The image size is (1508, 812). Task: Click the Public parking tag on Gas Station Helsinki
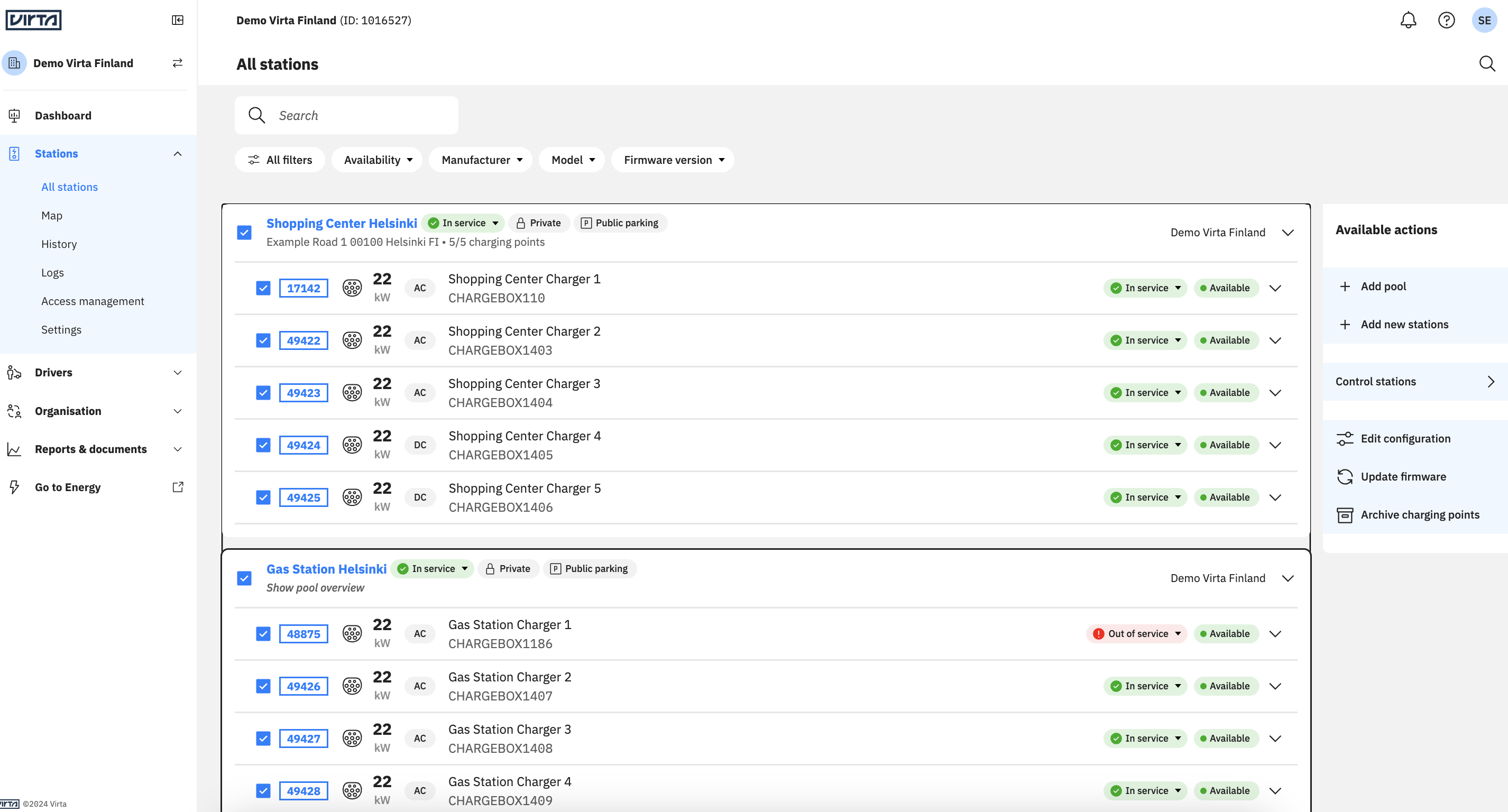pyautogui.click(x=590, y=569)
